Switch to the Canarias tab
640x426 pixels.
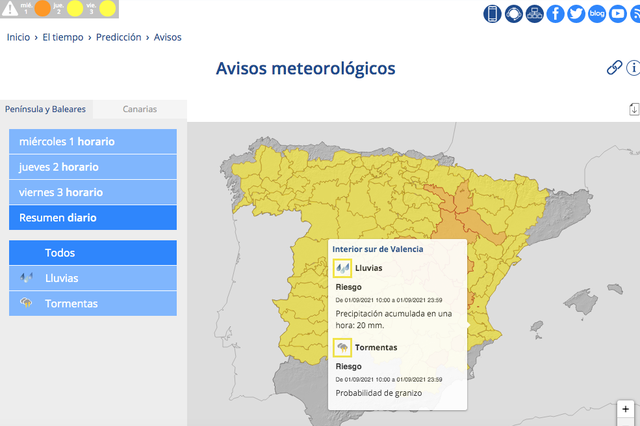140,109
